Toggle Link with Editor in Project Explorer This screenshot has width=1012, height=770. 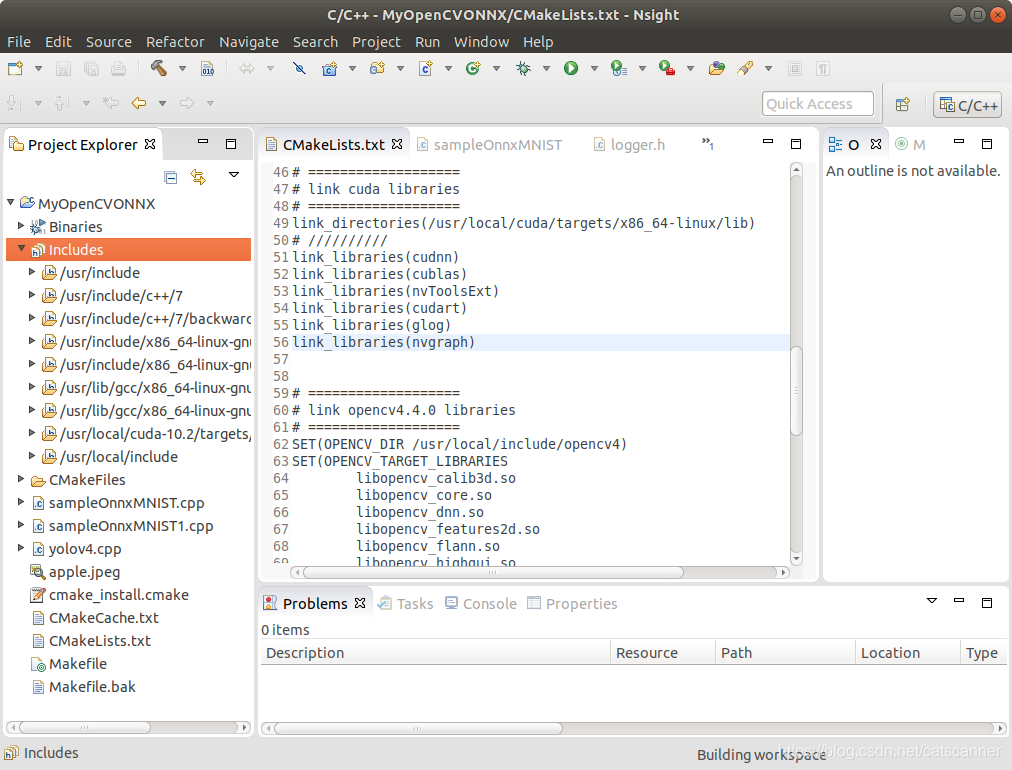coord(198,177)
